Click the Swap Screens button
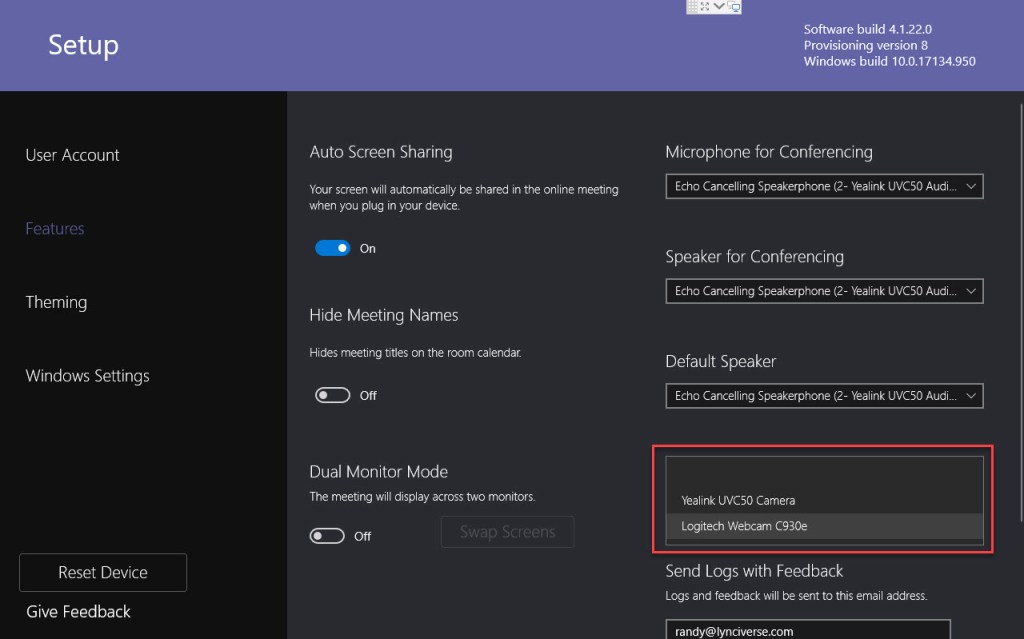This screenshot has height=639, width=1024. [507, 531]
